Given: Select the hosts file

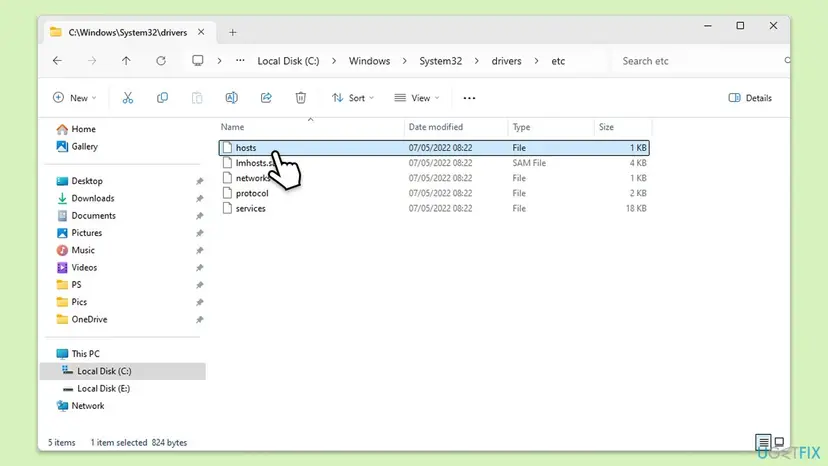Looking at the screenshot, I should click(x=434, y=148).
